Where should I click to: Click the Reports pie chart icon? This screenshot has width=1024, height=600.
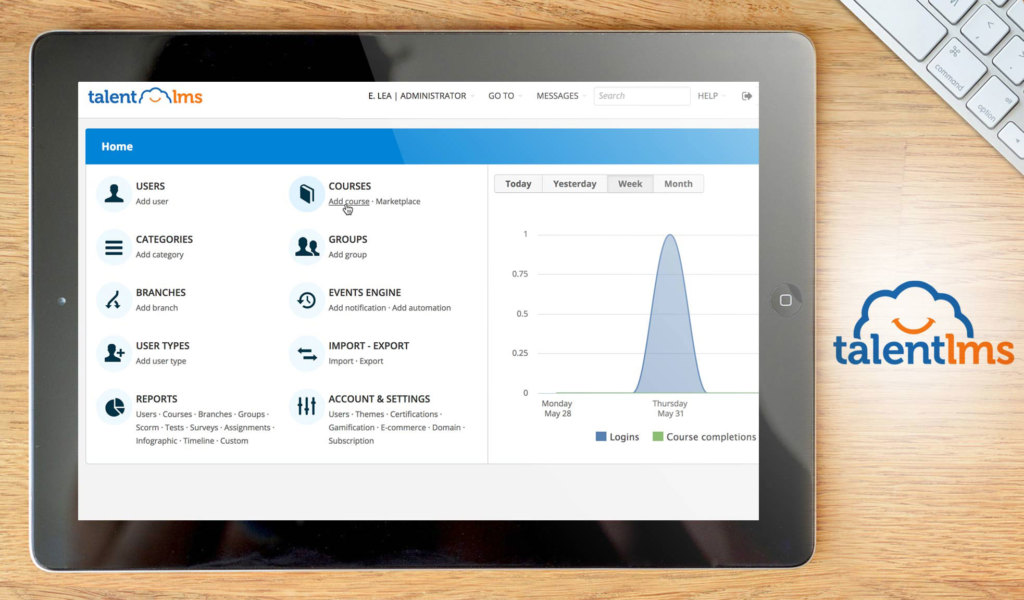(114, 407)
